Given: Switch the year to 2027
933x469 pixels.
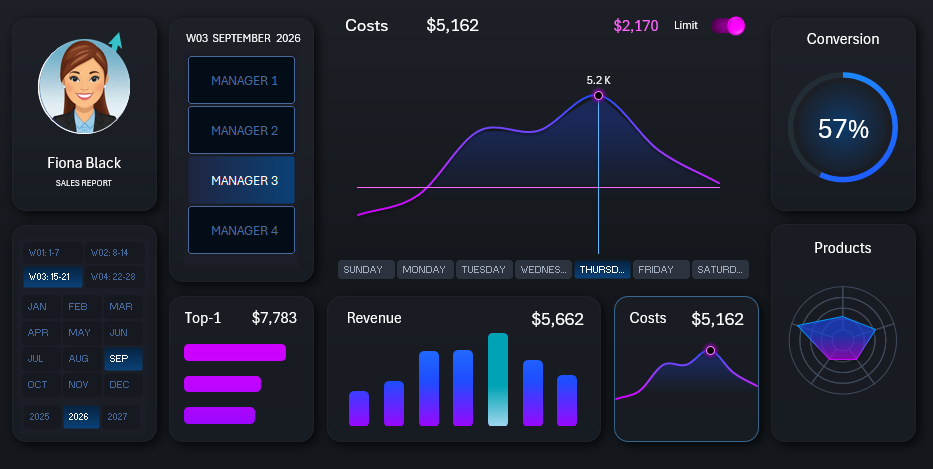Looking at the screenshot, I should click(117, 417).
